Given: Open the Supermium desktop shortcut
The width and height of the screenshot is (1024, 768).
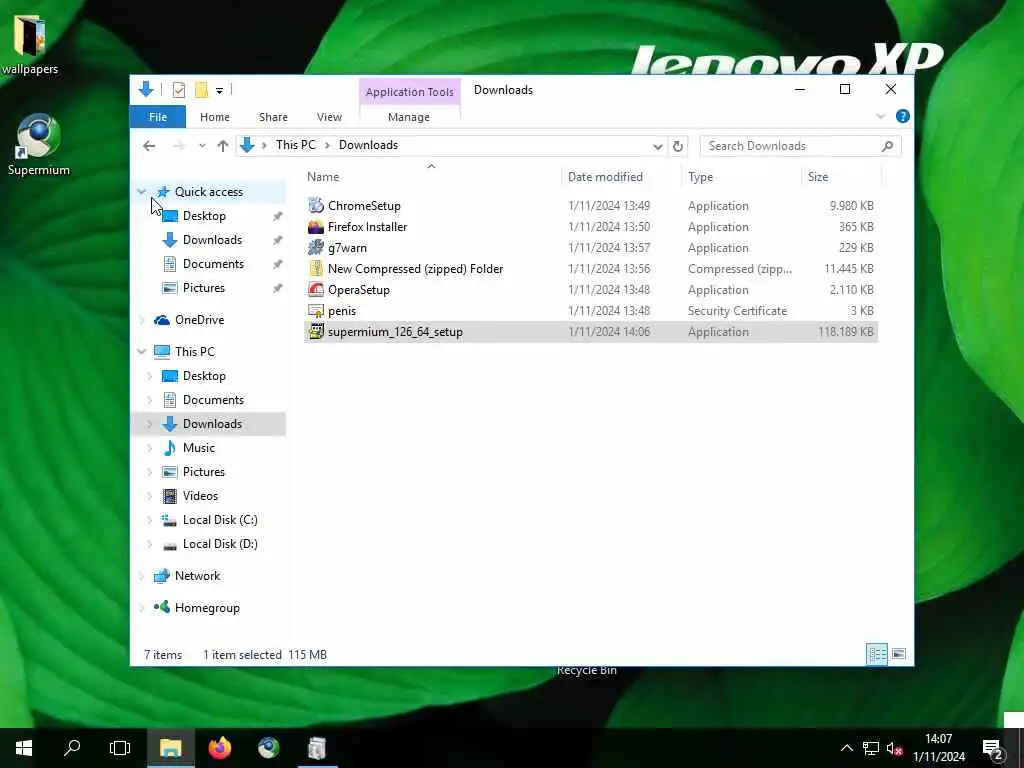Looking at the screenshot, I should click(x=39, y=145).
